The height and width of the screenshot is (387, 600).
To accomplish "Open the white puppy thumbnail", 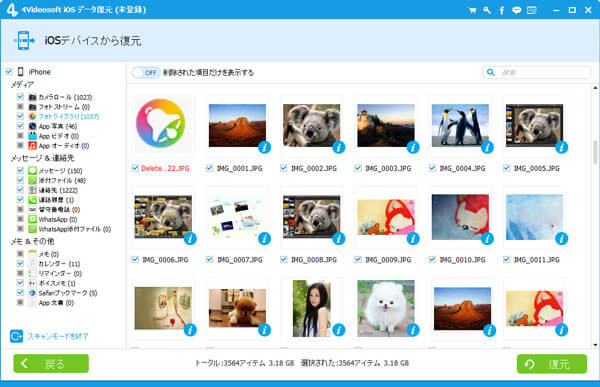I will (386, 308).
